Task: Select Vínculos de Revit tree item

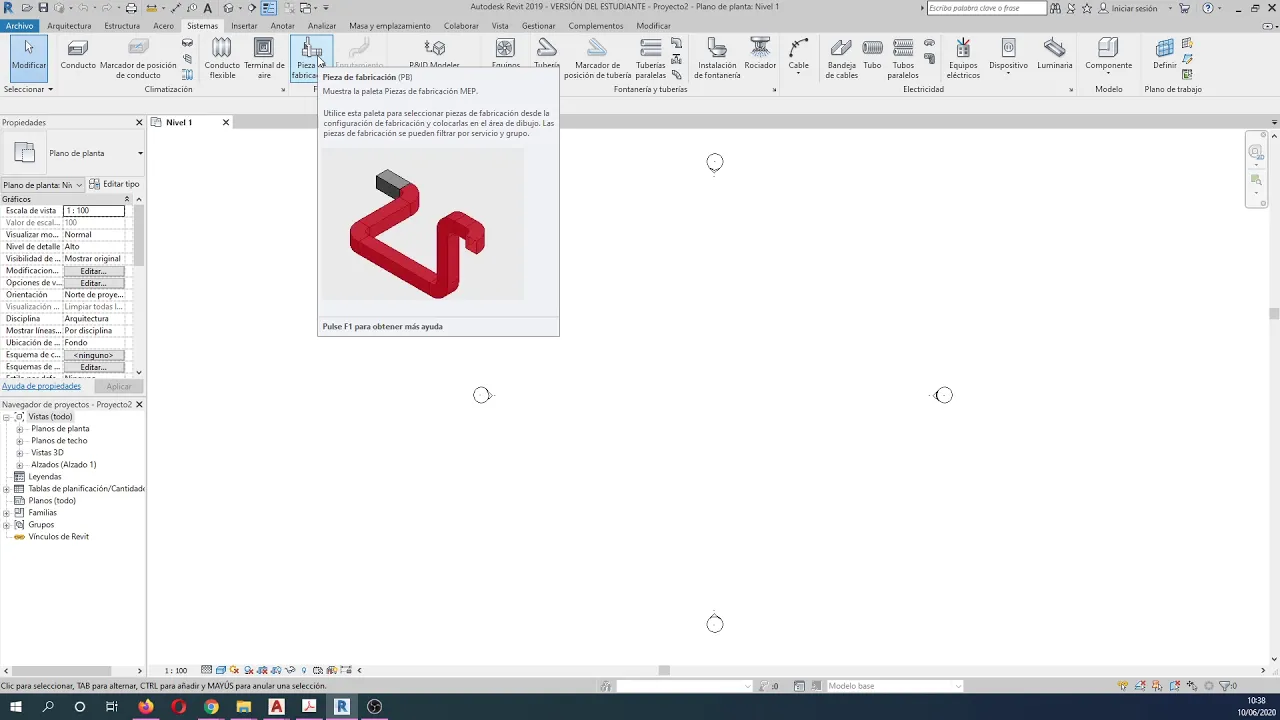Action: point(58,537)
